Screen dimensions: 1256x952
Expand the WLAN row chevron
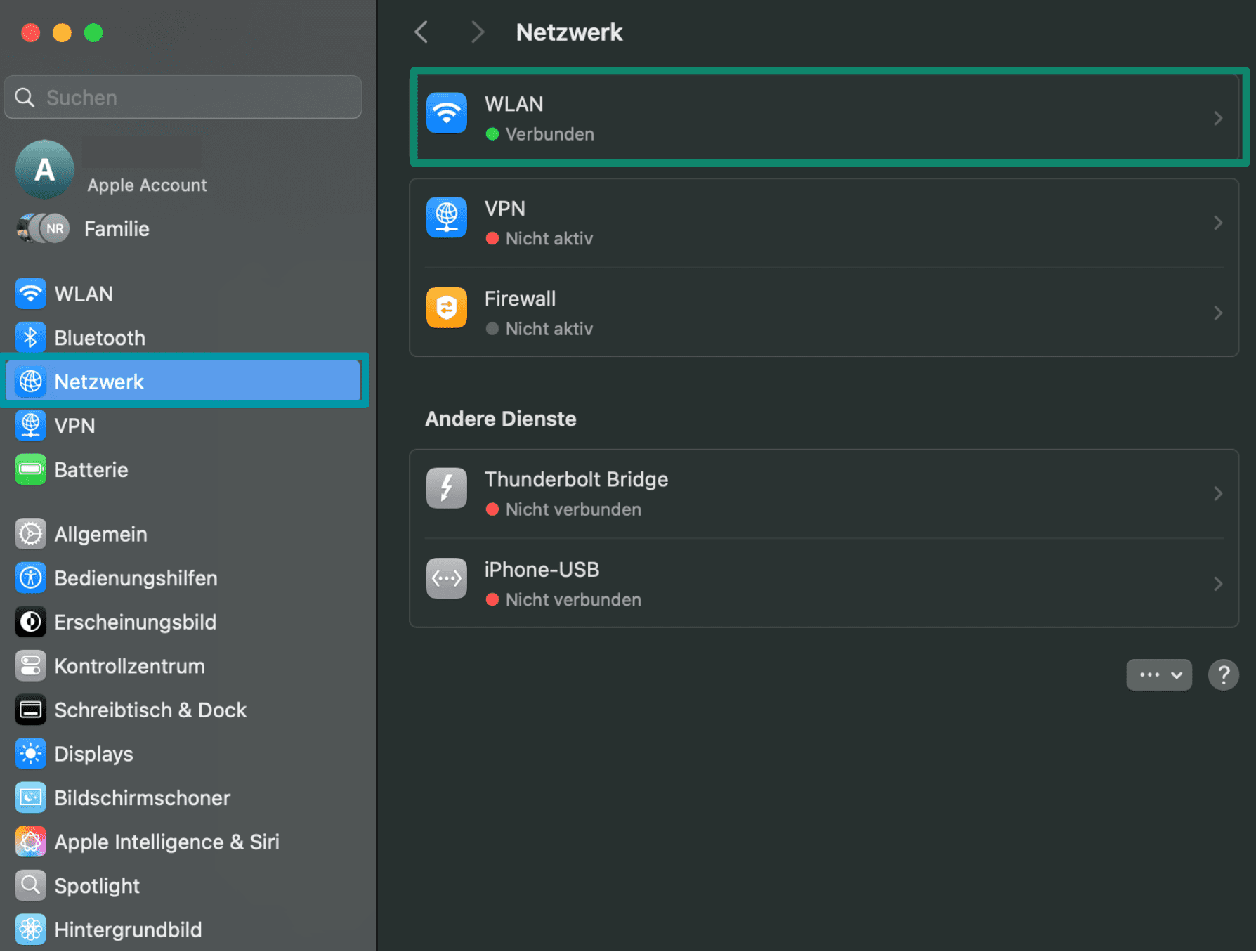tap(1219, 118)
